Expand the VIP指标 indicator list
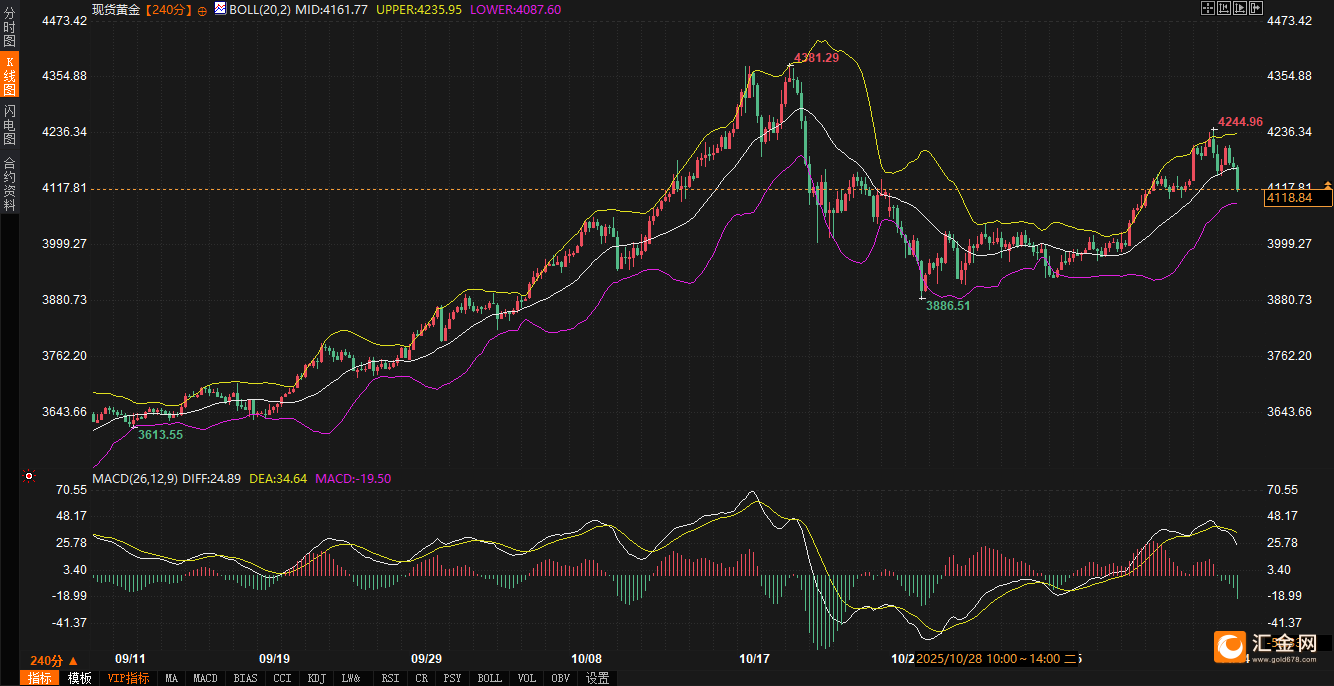This screenshot has width=1334, height=686. (x=128, y=678)
